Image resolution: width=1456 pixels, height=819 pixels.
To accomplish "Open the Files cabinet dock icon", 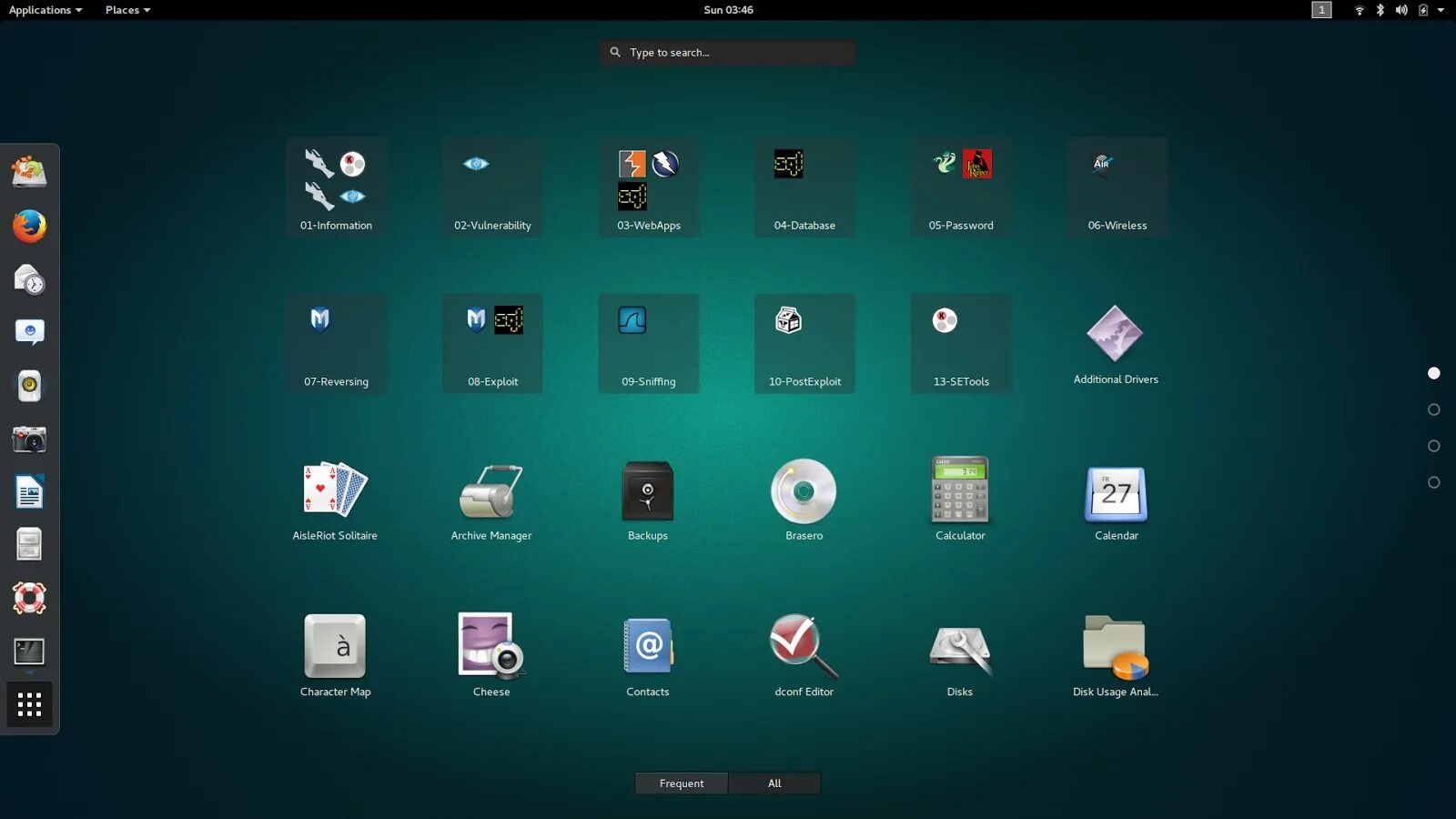I will (x=29, y=545).
